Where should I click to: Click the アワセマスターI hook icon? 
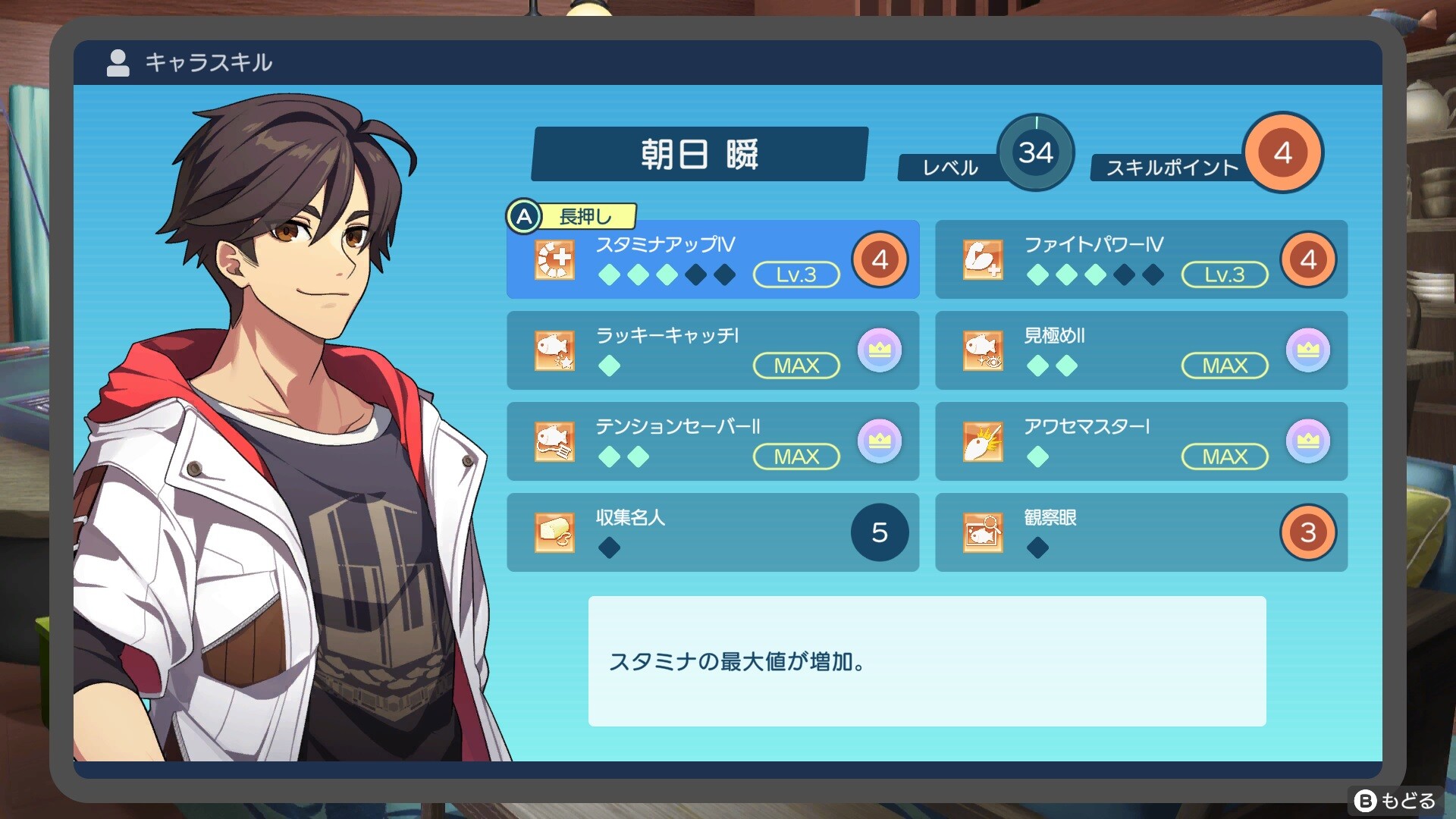click(983, 441)
